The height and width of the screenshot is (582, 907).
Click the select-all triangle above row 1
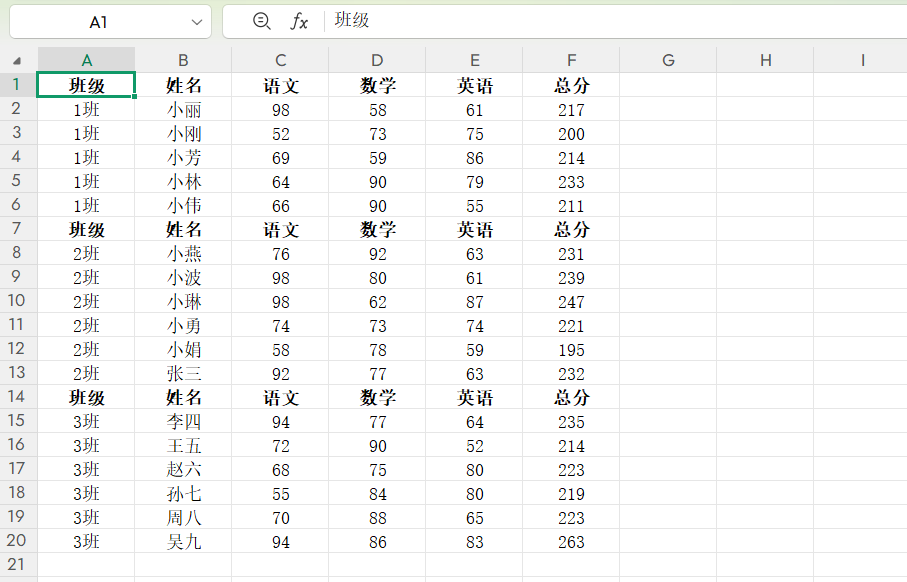[x=15, y=59]
